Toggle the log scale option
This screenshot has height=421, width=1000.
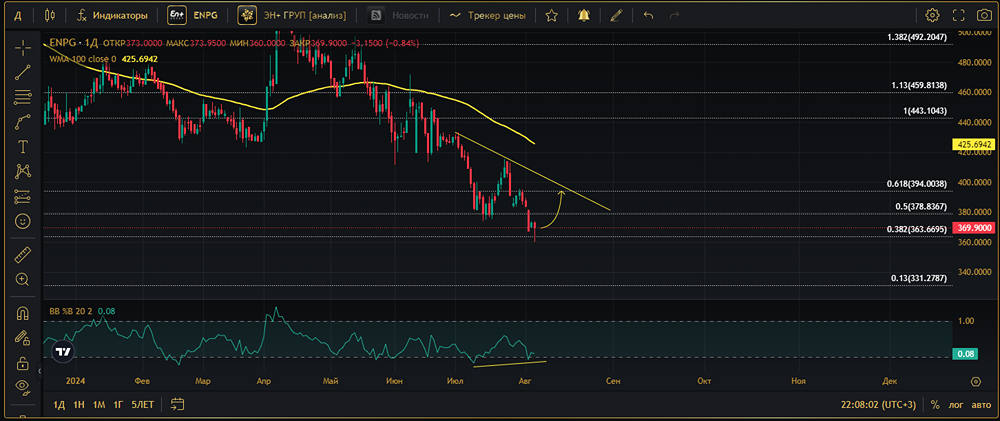(x=956, y=405)
